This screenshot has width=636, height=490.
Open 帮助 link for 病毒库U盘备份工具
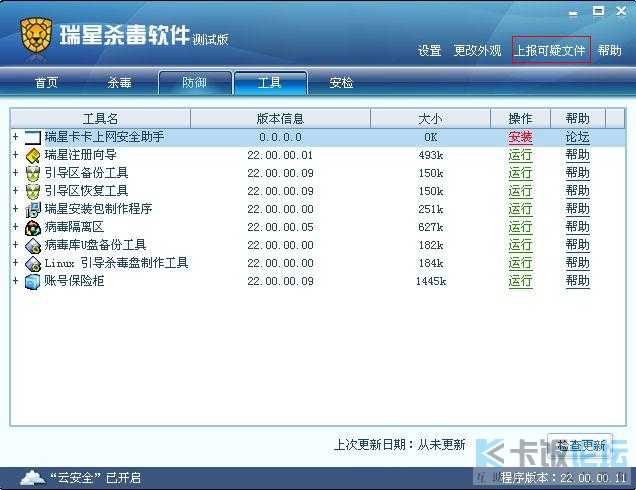coord(578,245)
